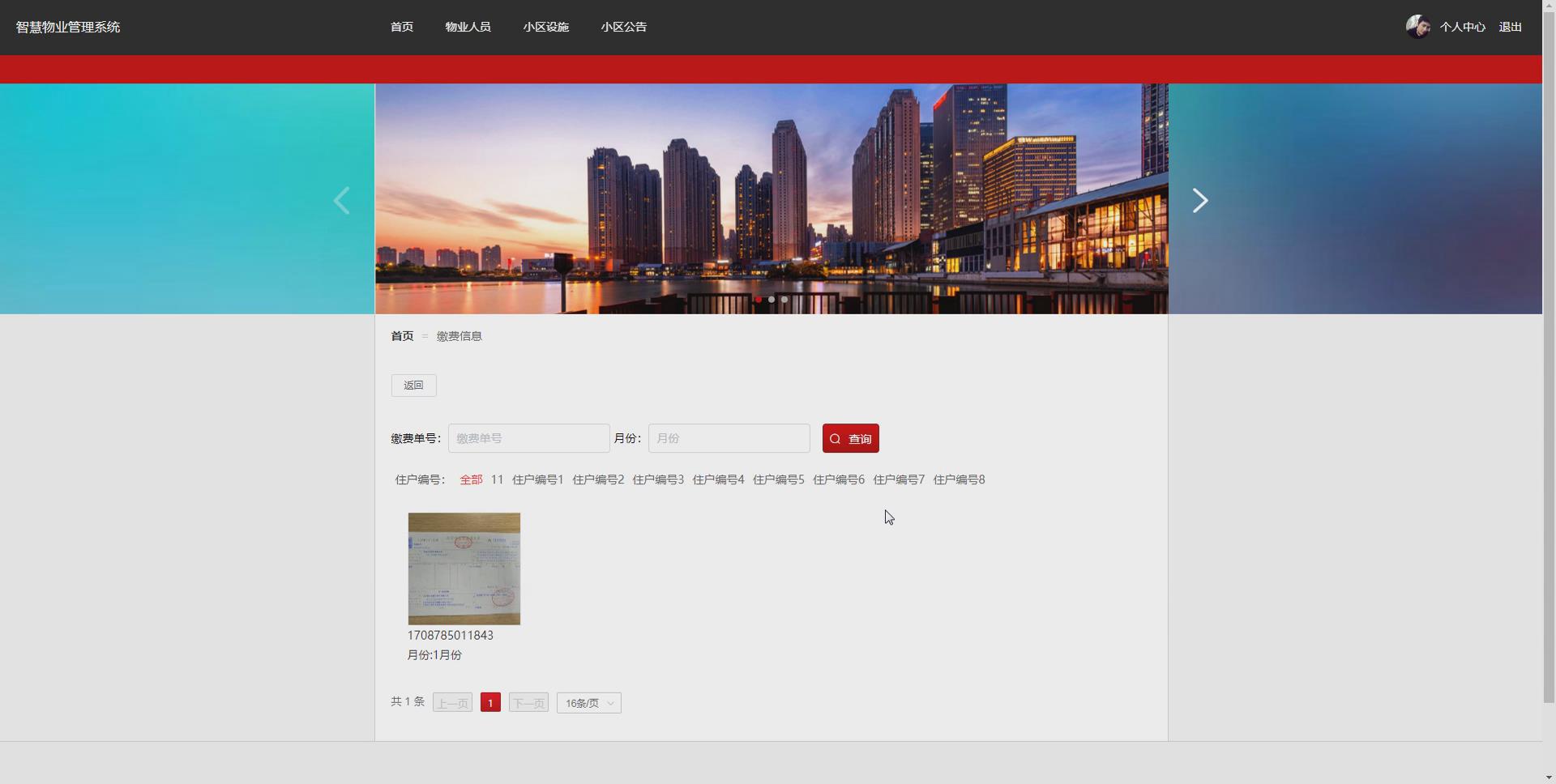This screenshot has height=784, width=1556.
Task: Filter by 住户编号5
Action: click(x=778, y=479)
